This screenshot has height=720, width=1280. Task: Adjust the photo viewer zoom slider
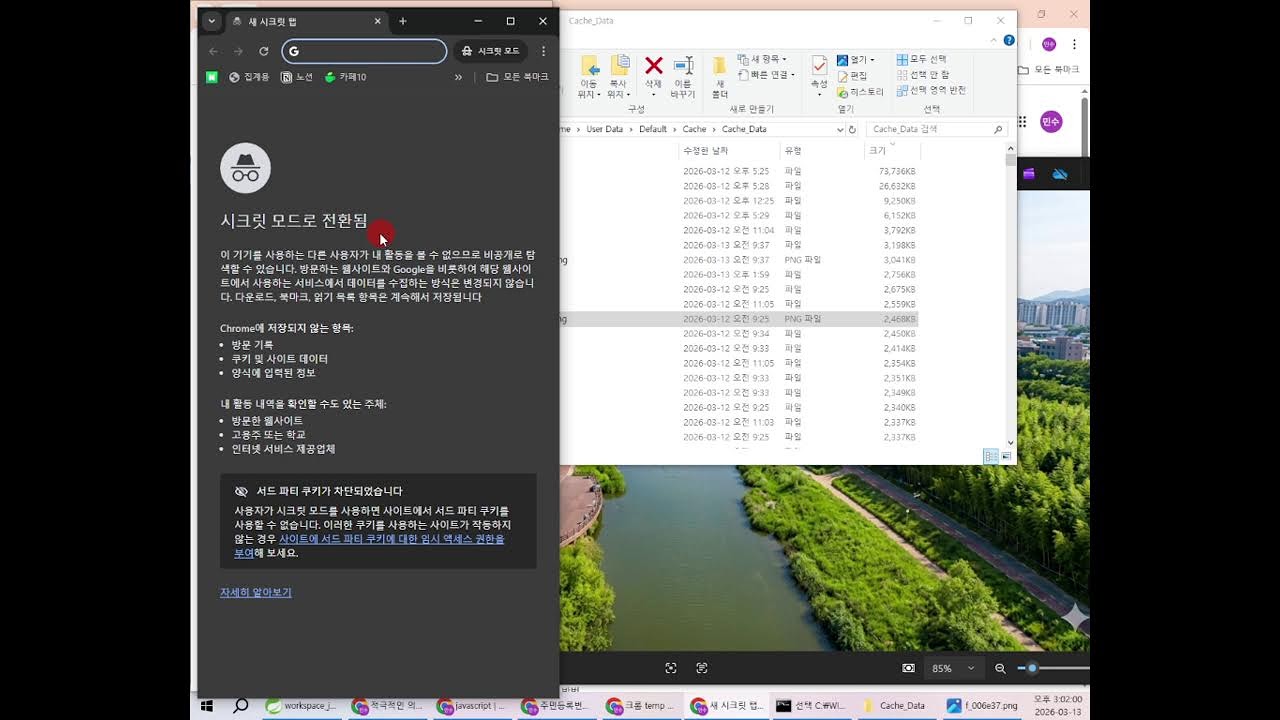coord(1033,668)
